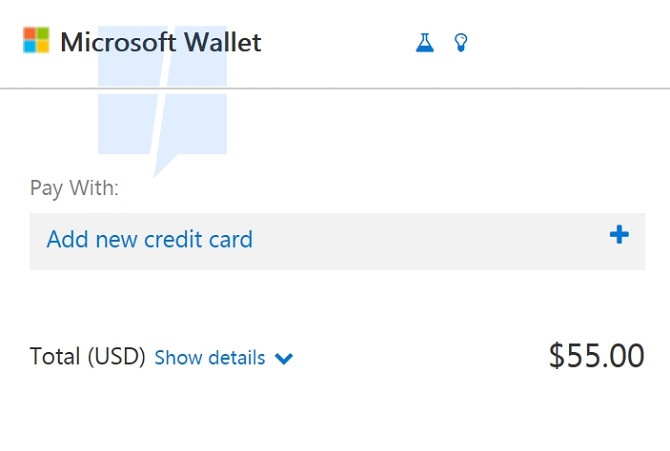Click the red square of Microsoft logo
Screen dimensions: 670x451
(30, 34)
